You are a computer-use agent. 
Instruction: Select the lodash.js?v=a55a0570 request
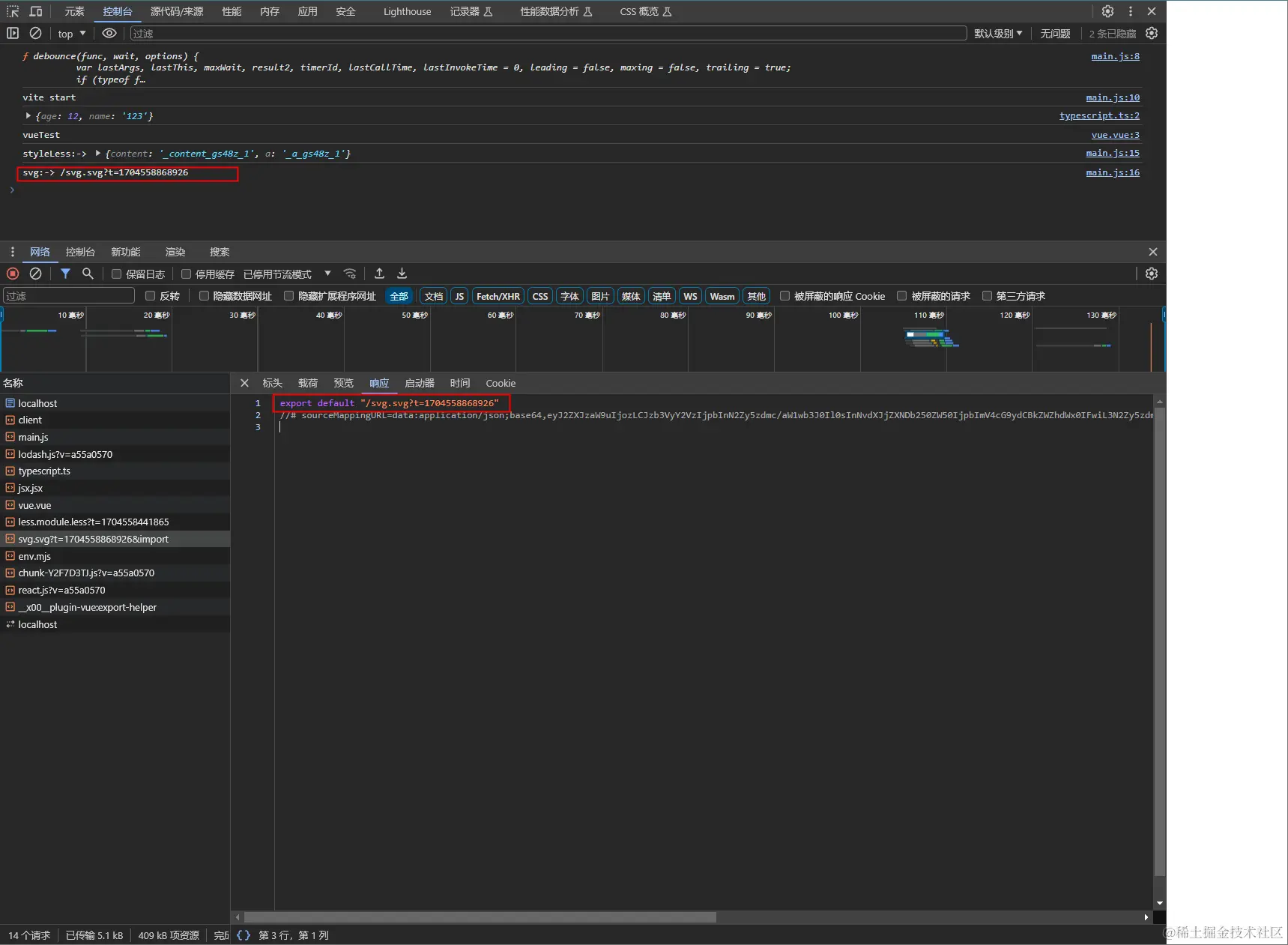(x=115, y=454)
